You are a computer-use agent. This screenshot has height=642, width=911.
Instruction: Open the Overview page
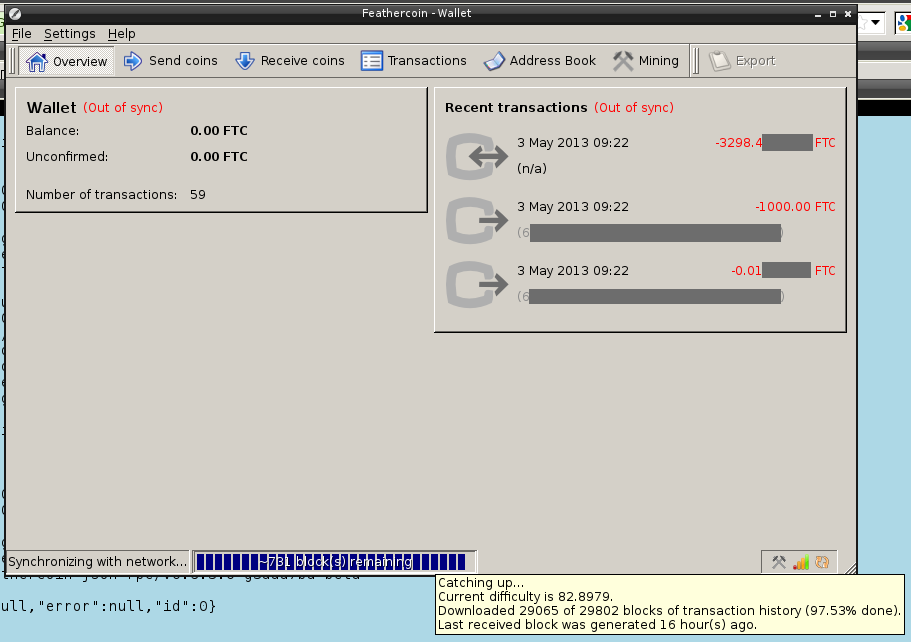[67, 61]
